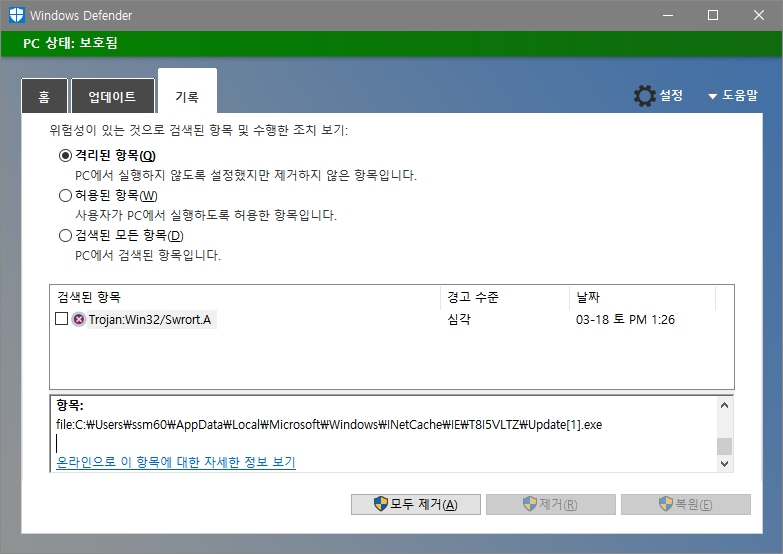The image size is (783, 554).
Task: Select the 격리된 항목 radio button
Action: pos(66,155)
